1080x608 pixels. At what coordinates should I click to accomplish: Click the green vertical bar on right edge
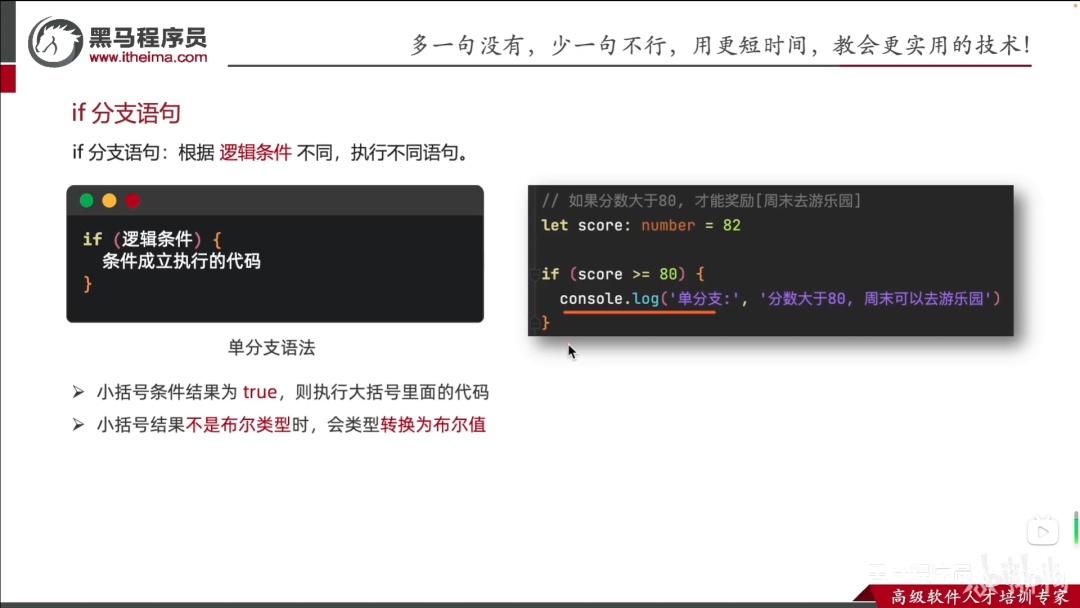(x=1076, y=527)
